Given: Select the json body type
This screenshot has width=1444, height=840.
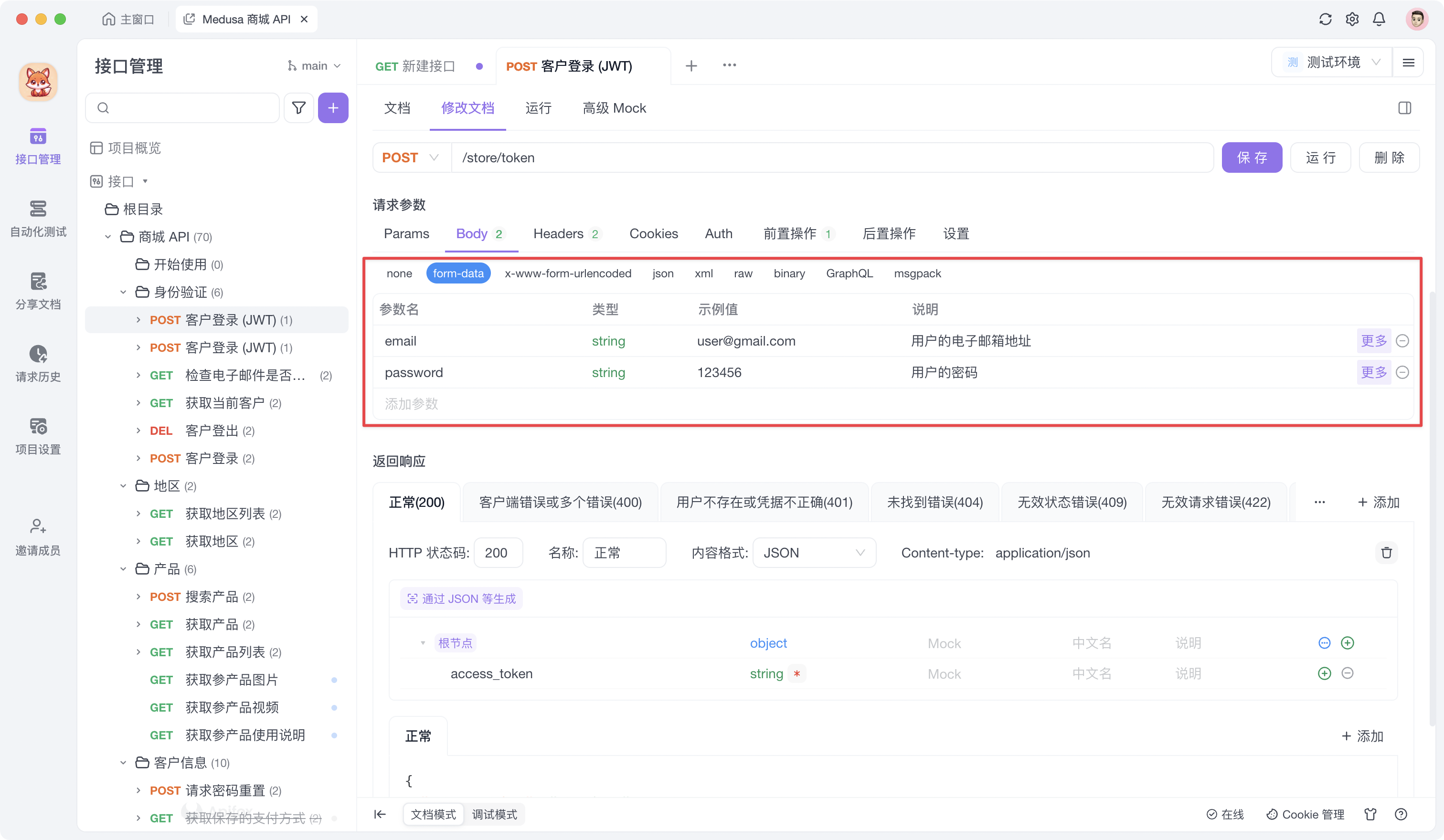Looking at the screenshot, I should point(663,273).
